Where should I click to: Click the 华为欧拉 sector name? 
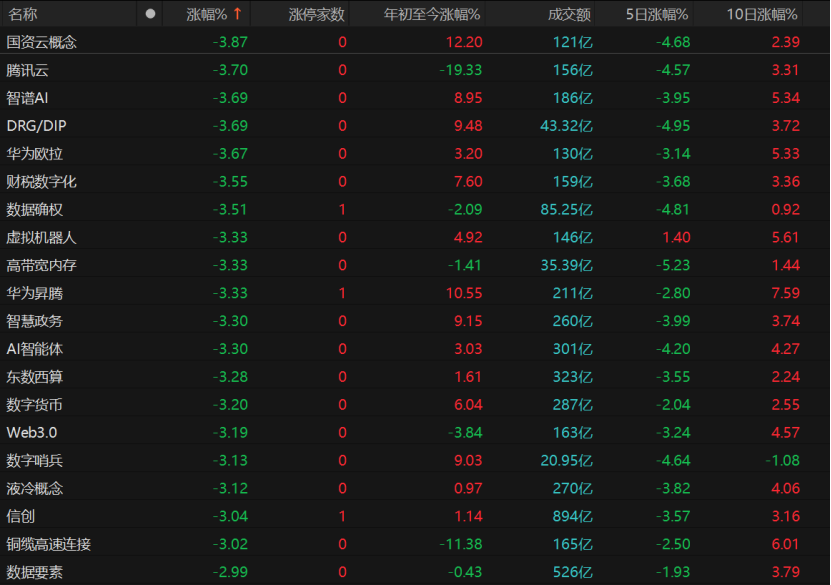point(34,154)
